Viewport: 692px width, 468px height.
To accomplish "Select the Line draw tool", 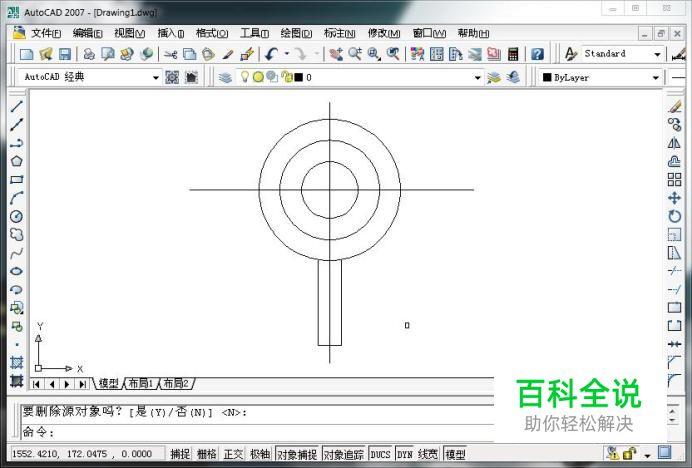I will [17, 106].
